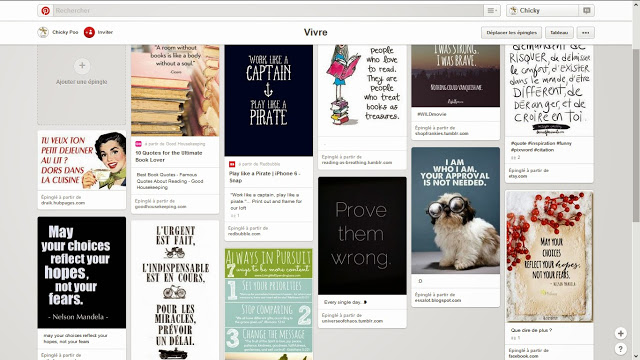Viewport: 640px width, 360px height.
Task: Open the Chicky Poo profile avatar
Action: click(x=43, y=32)
